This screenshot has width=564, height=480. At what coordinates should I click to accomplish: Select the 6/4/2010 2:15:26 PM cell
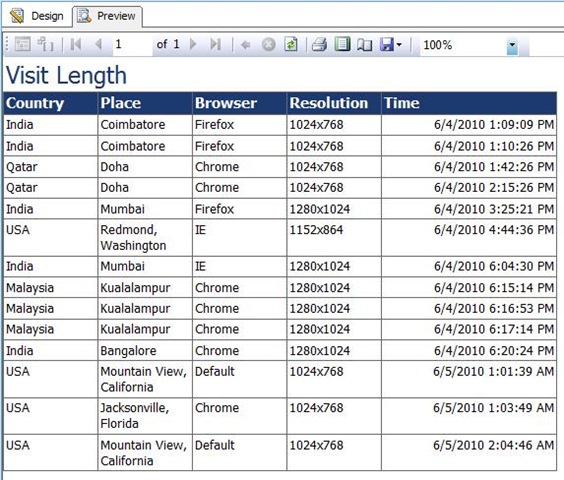(469, 187)
